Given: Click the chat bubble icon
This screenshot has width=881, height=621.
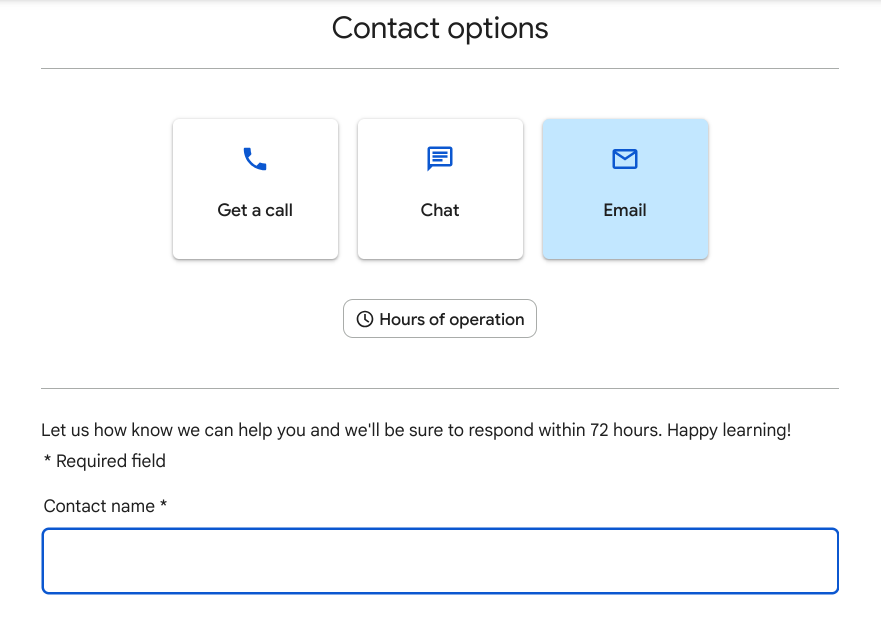Looking at the screenshot, I should pos(440,159).
